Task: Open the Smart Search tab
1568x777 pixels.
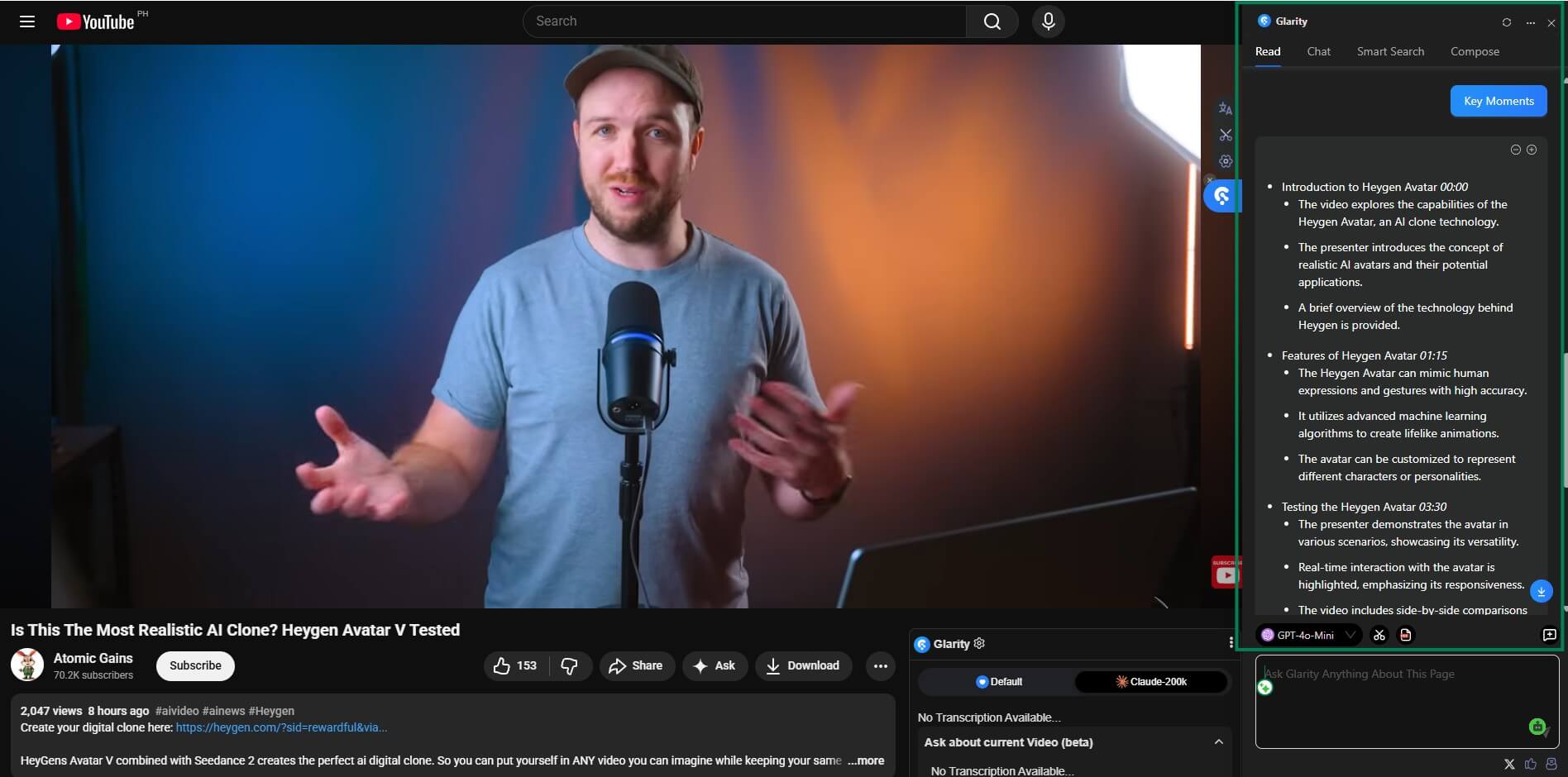Action: tap(1390, 51)
